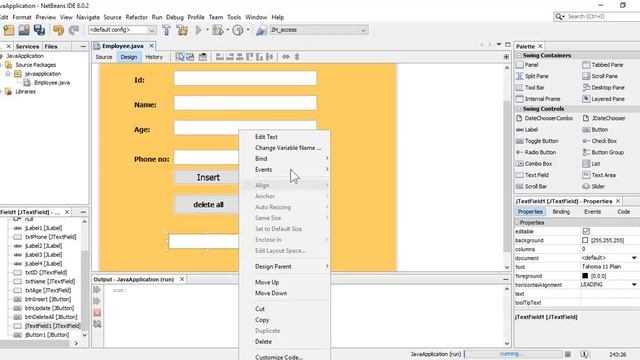
Task: Click the Save All toolbar icon
Action: click(x=39, y=30)
